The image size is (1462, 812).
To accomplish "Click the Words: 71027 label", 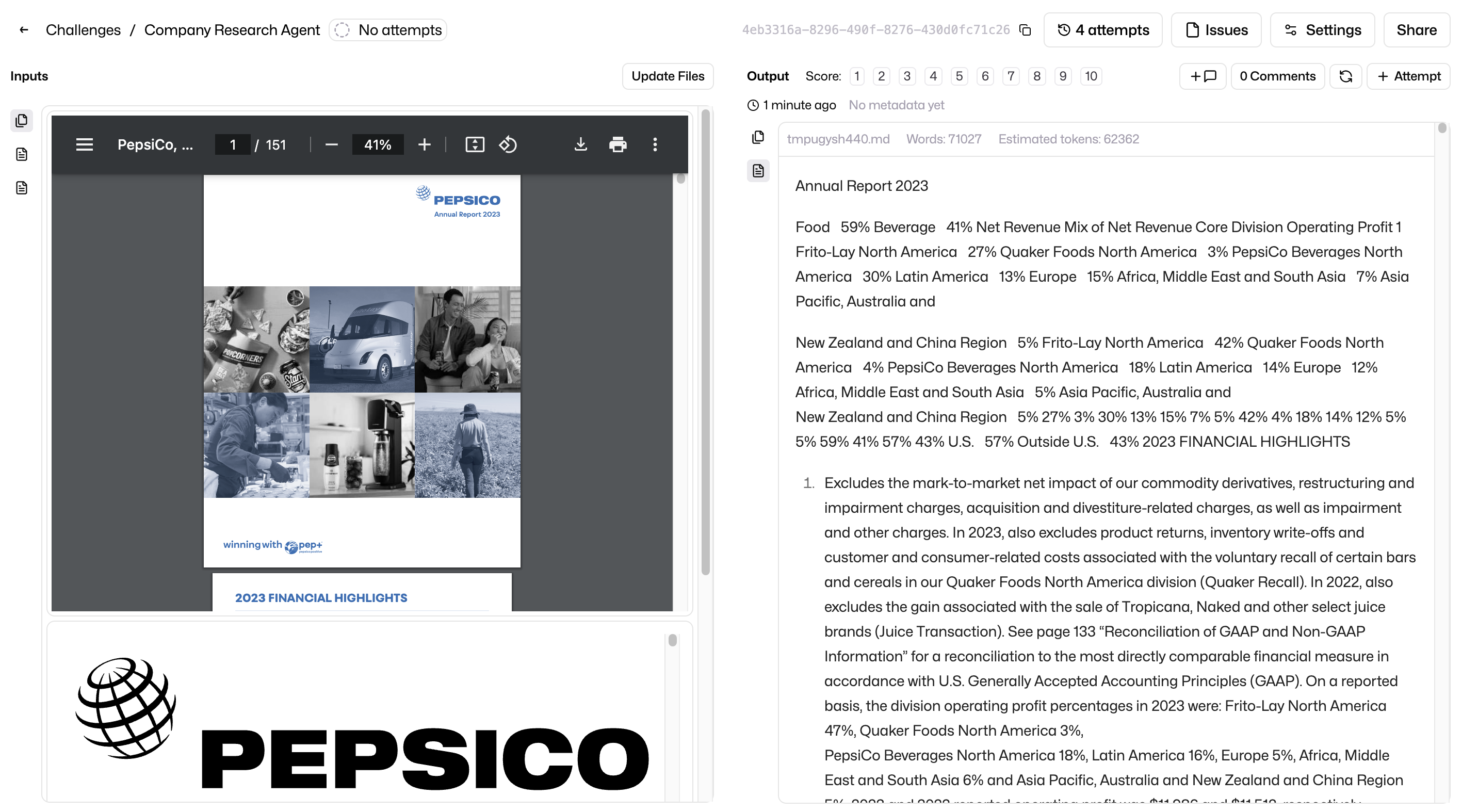I will pyautogui.click(x=944, y=139).
